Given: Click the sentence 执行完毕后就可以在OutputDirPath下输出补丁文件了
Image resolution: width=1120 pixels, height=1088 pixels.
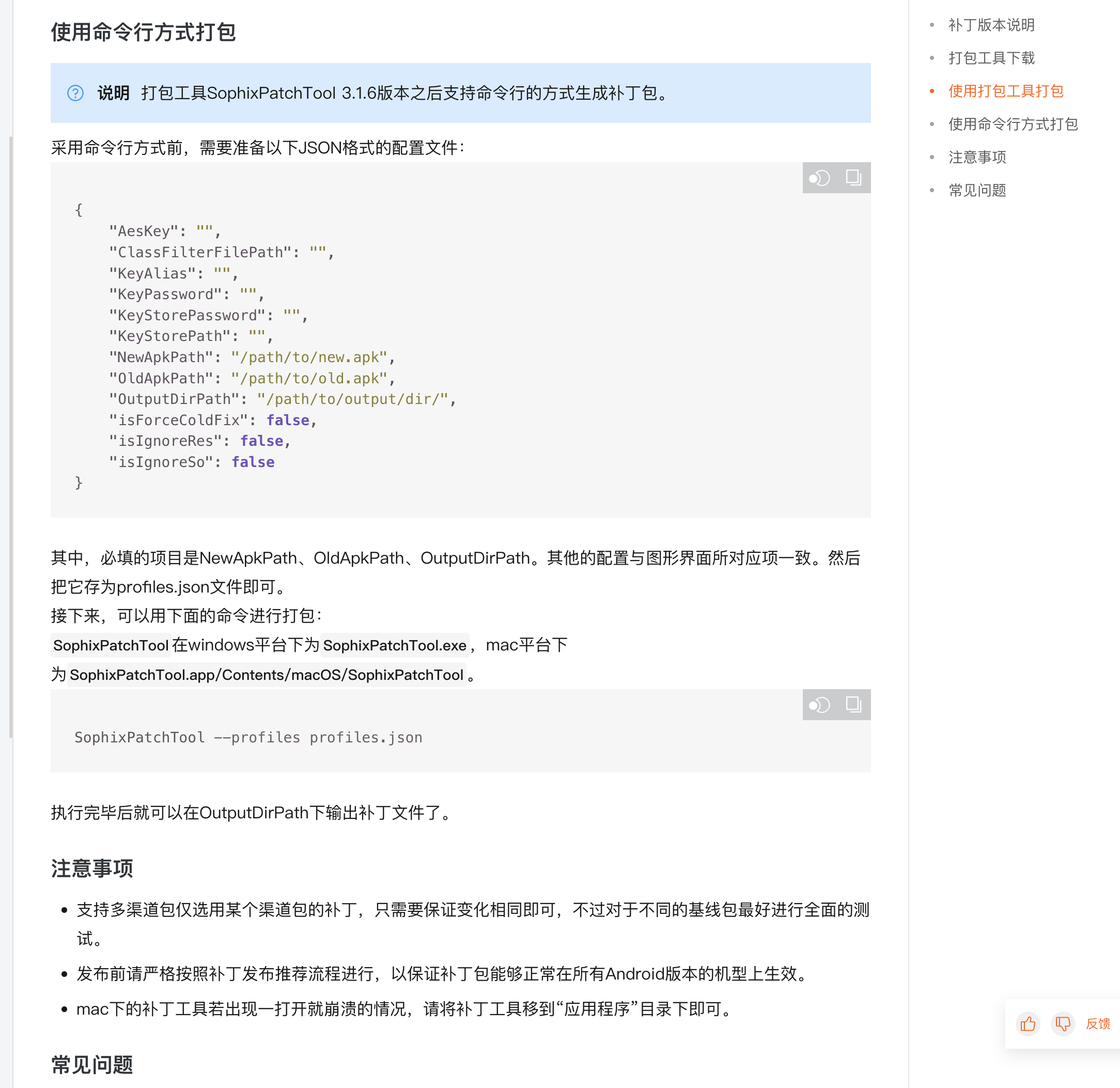Looking at the screenshot, I should coord(251,813).
